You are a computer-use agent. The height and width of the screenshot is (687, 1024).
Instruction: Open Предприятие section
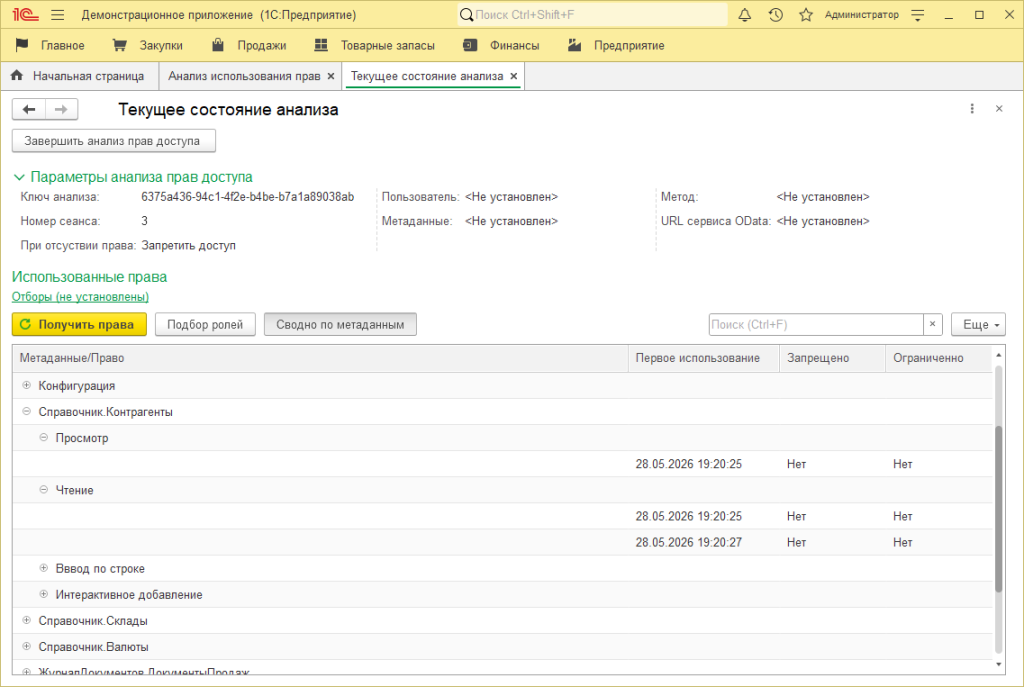[616, 45]
